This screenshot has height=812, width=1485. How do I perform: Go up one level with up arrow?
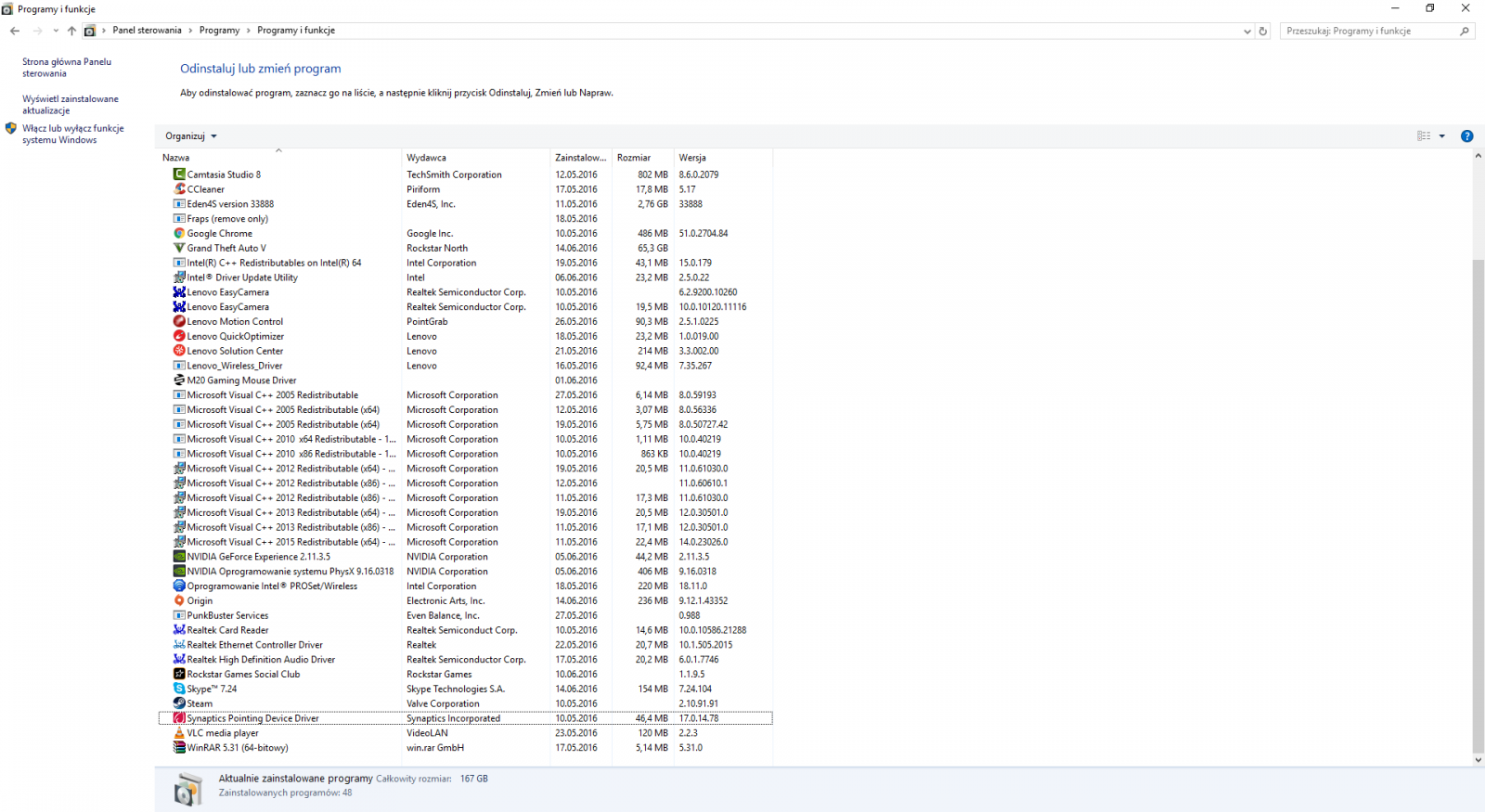coord(71,31)
